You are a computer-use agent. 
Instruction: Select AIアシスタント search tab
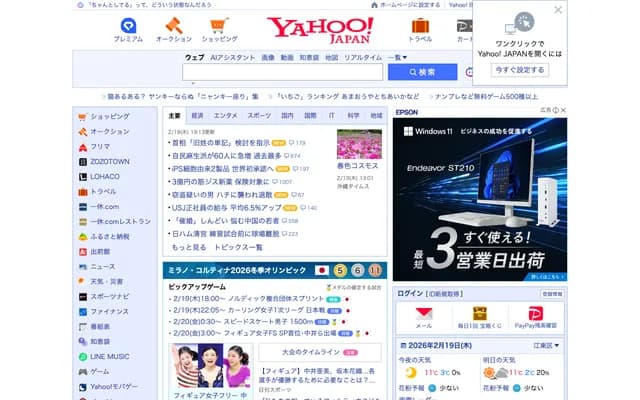232,57
